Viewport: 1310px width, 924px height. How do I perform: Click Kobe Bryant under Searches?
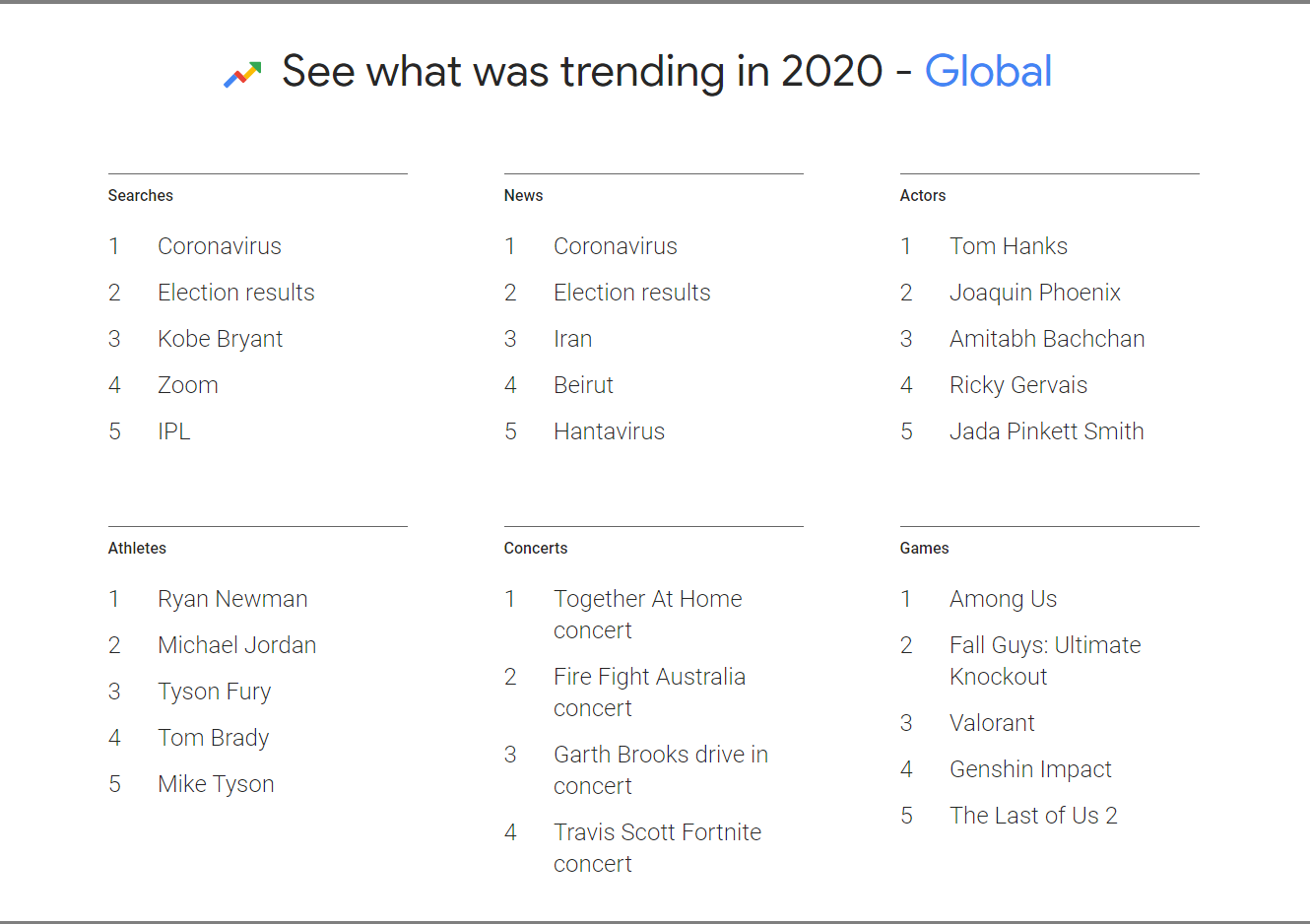point(220,338)
